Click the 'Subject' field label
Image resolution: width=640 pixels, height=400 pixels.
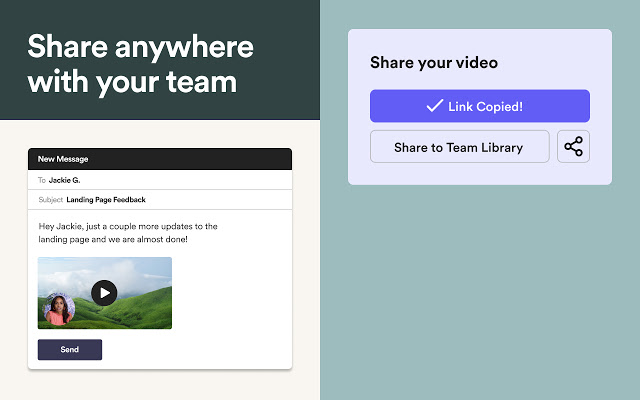[x=50, y=200]
